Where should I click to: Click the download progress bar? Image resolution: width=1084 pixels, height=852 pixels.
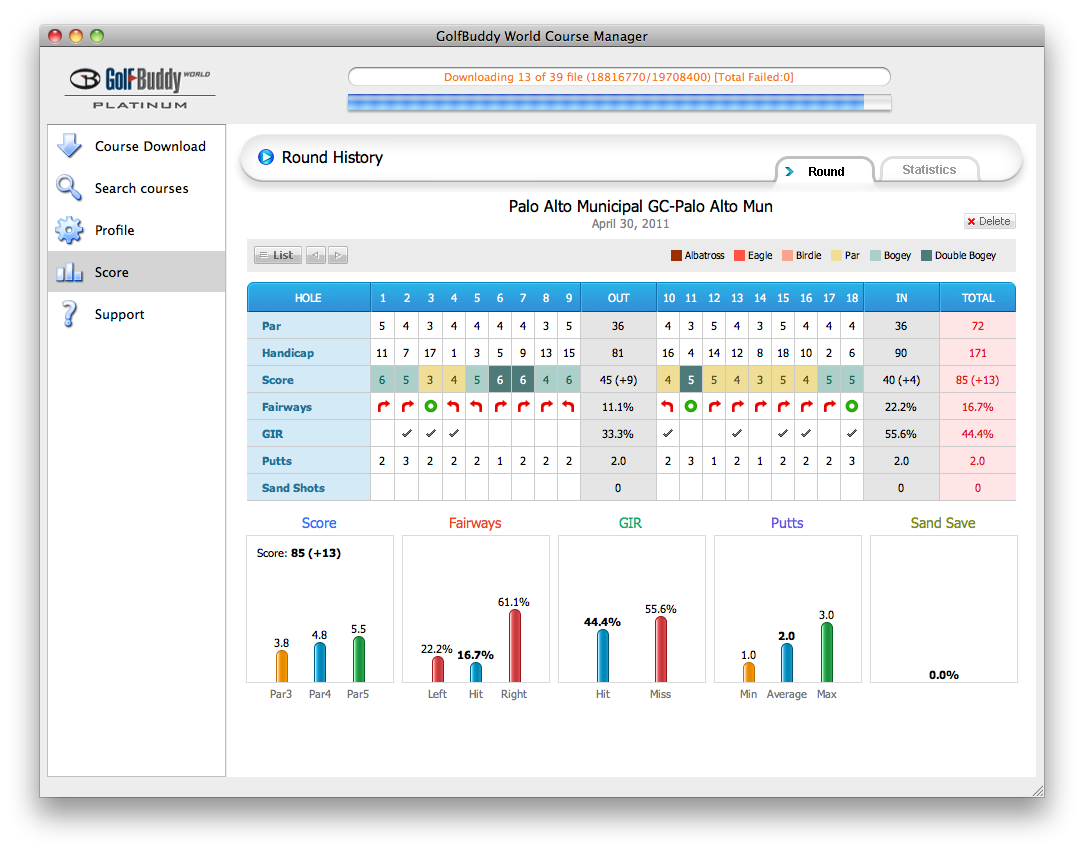click(619, 102)
